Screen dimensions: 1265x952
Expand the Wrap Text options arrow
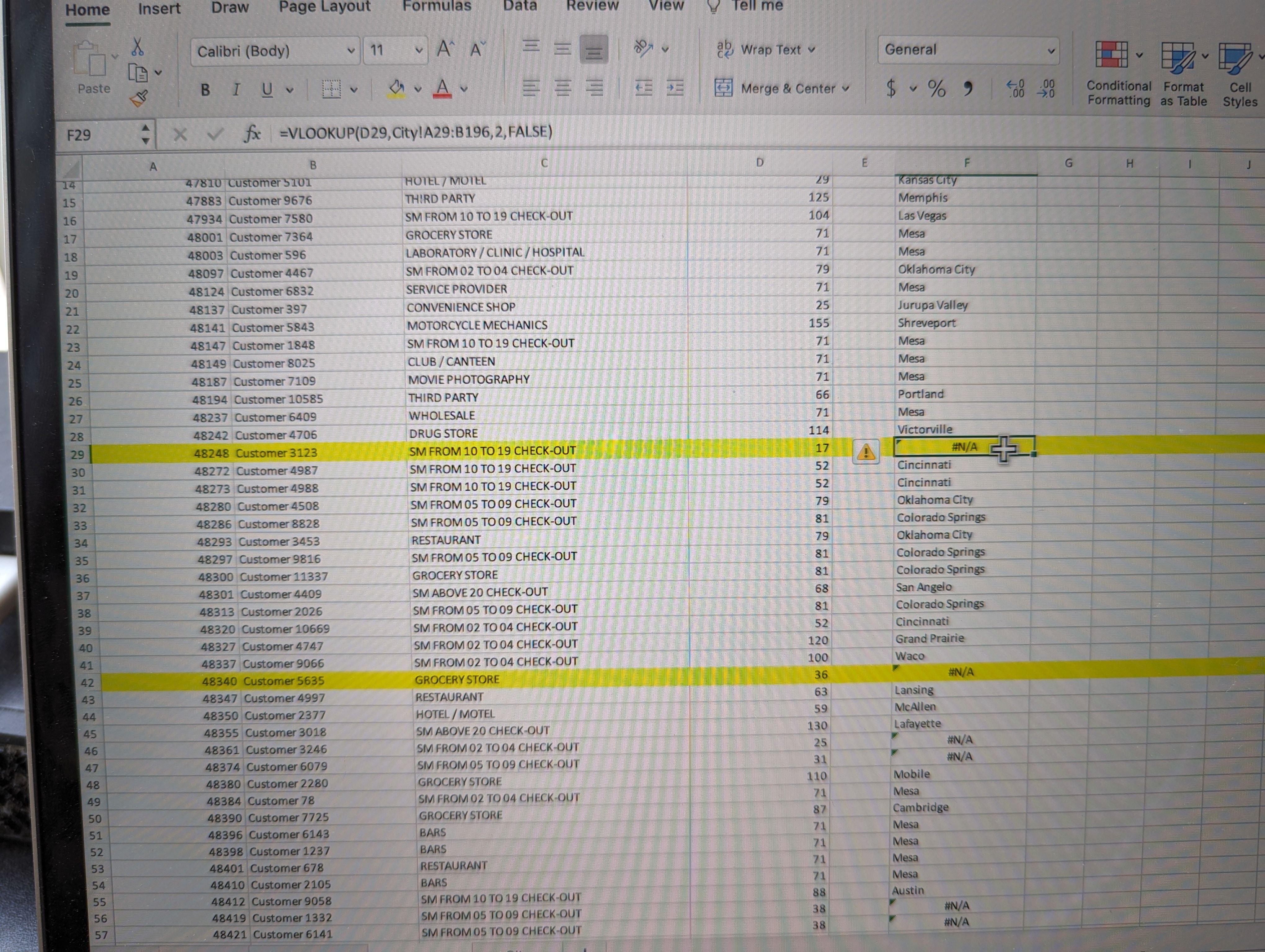(811, 50)
